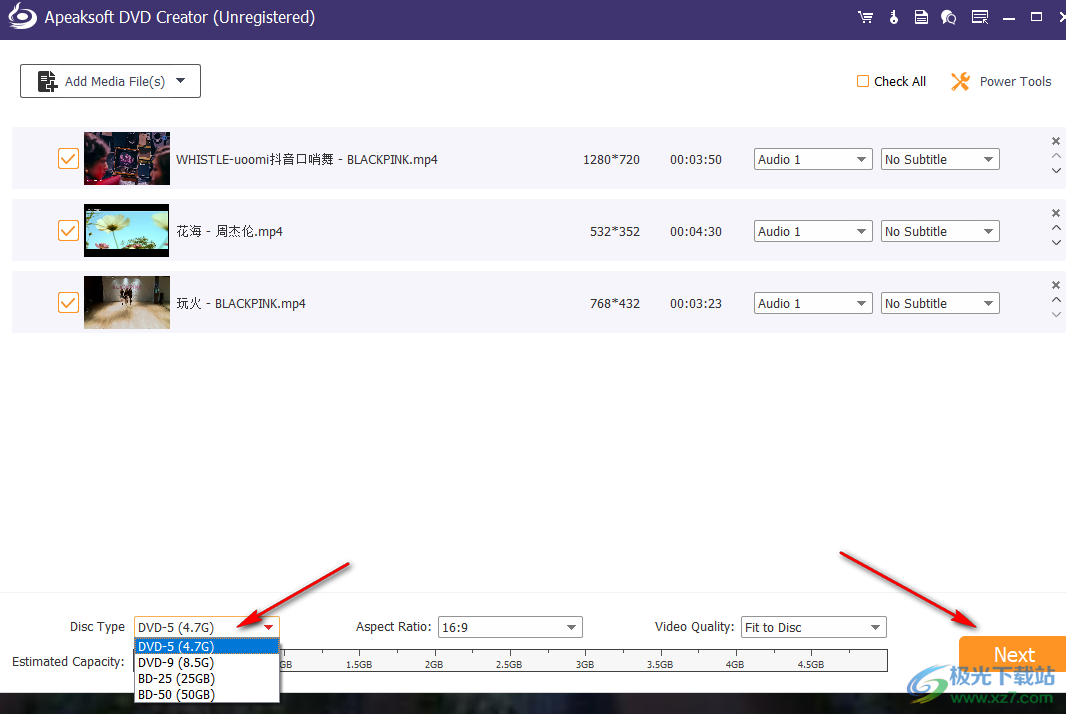Move 花海 - 周杰伦.mp4 down in list
1066x714 pixels.
[1056, 243]
